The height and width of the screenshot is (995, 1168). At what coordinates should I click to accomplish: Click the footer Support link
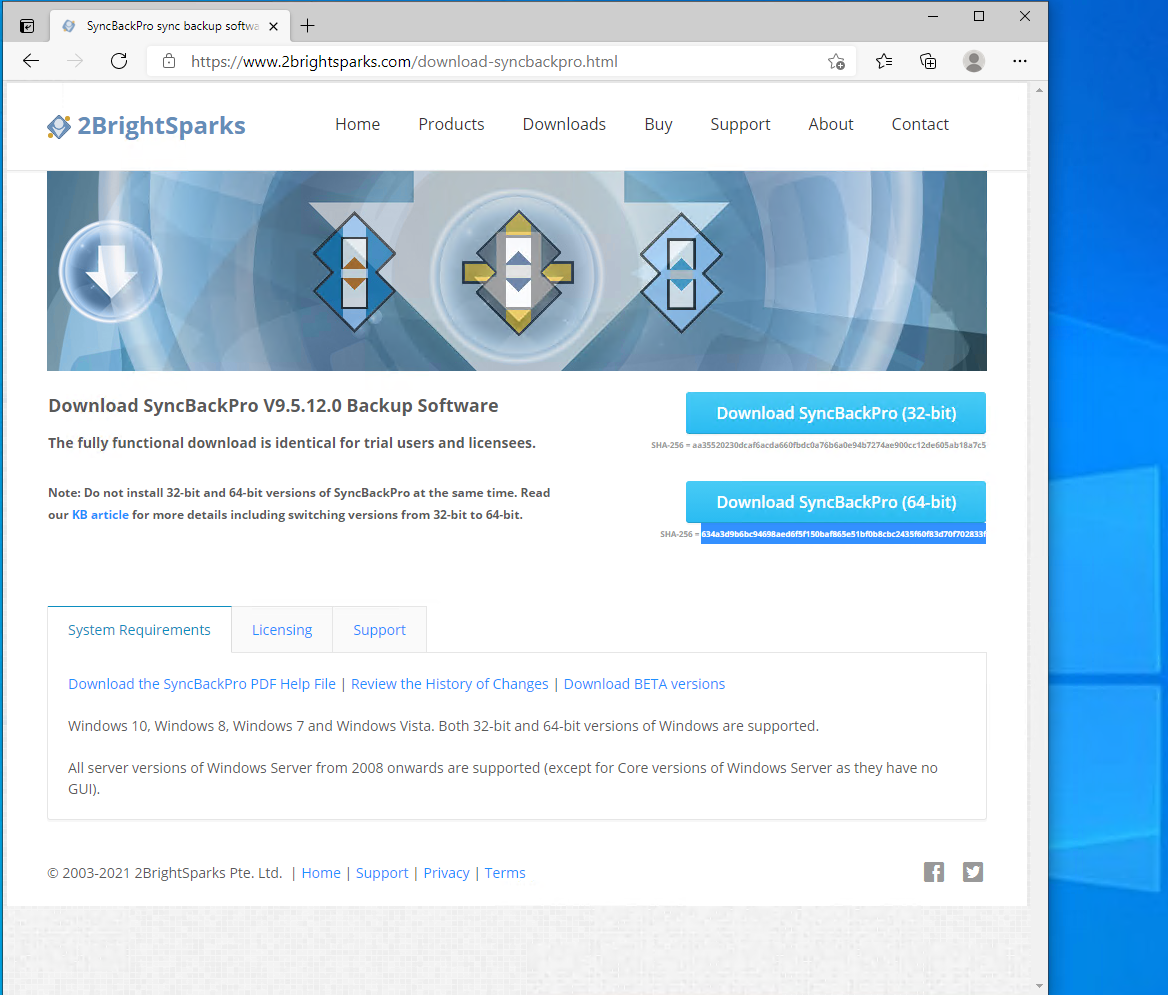point(382,873)
